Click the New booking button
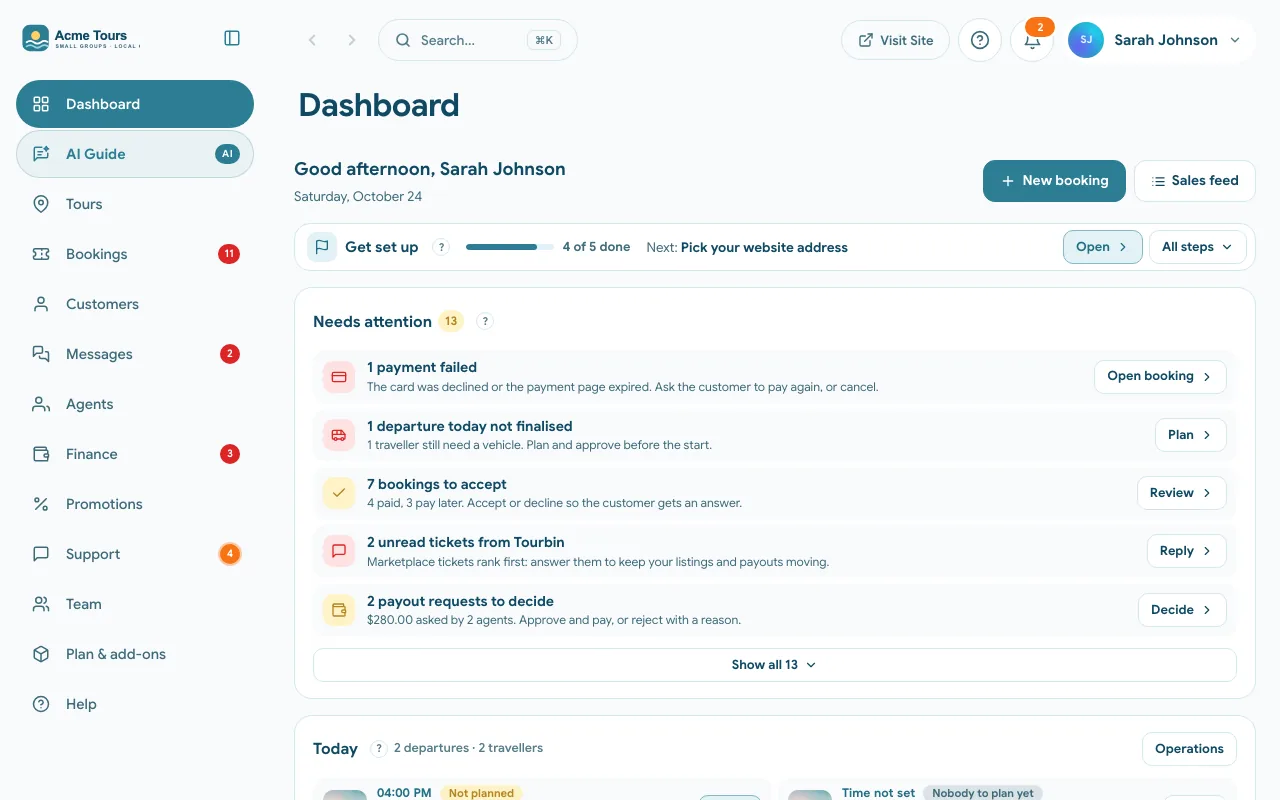Viewport: 1280px width, 800px height. pos(1054,181)
